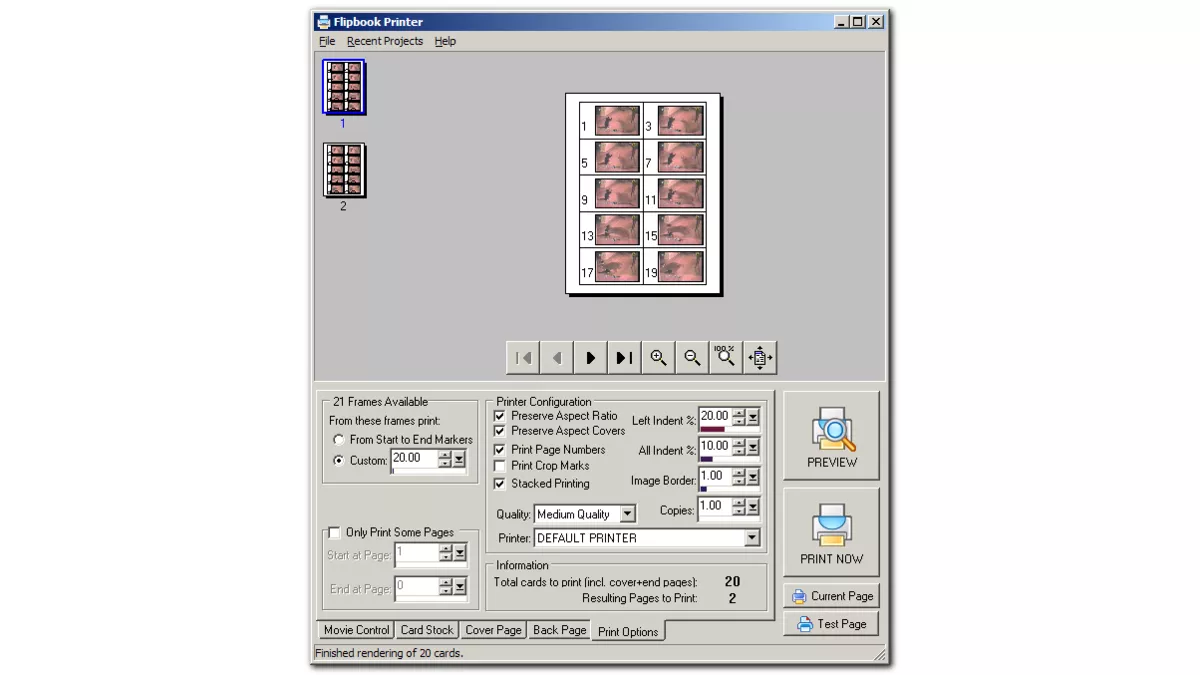The width and height of the screenshot is (1200, 675).
Task: Fit page to window icon
Action: point(759,358)
